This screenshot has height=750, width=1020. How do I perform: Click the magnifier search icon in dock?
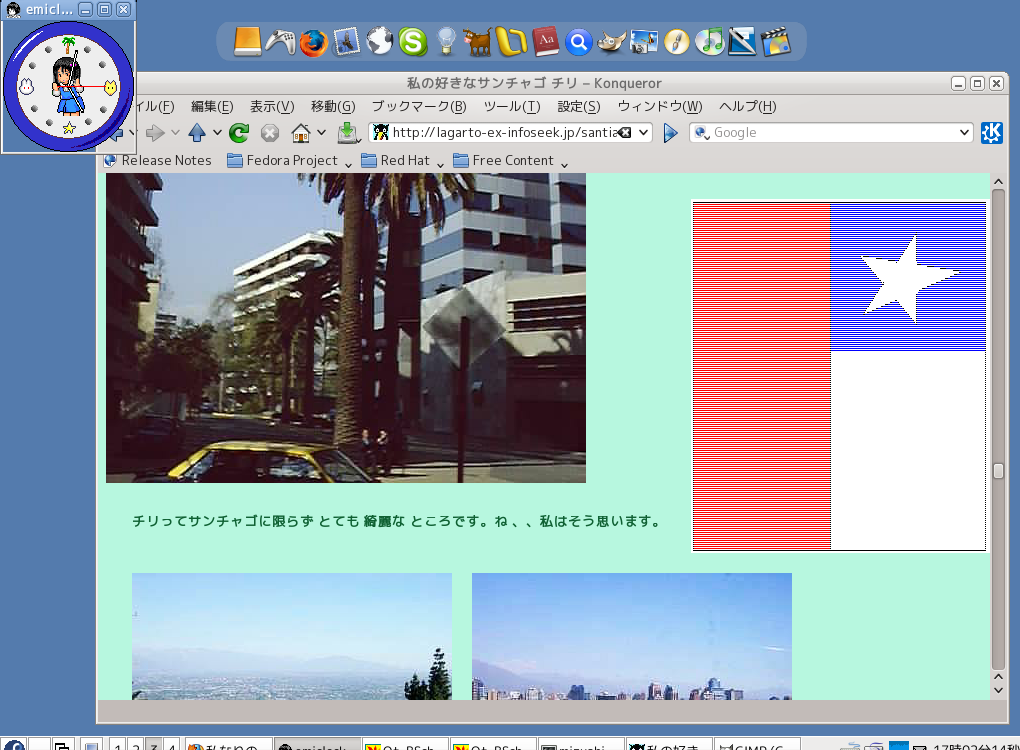click(x=578, y=41)
